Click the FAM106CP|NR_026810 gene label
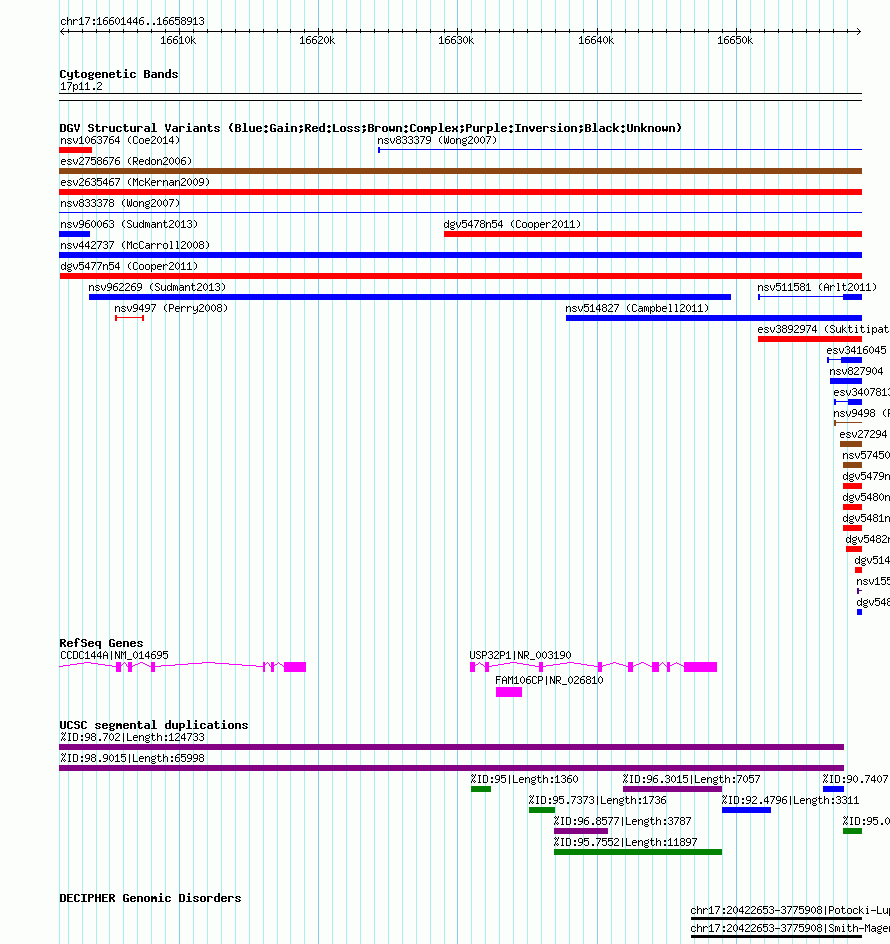Viewport: 890px width, 944px height. tap(549, 680)
